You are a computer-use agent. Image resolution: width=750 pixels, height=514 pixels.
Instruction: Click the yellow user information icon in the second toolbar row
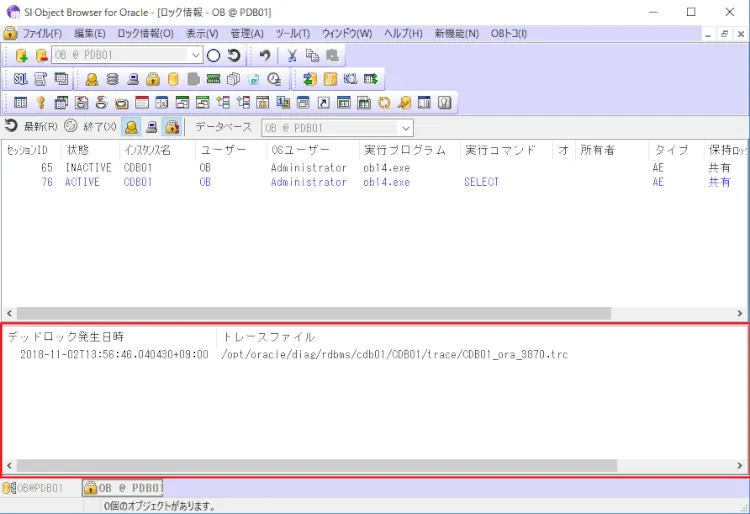(x=92, y=79)
